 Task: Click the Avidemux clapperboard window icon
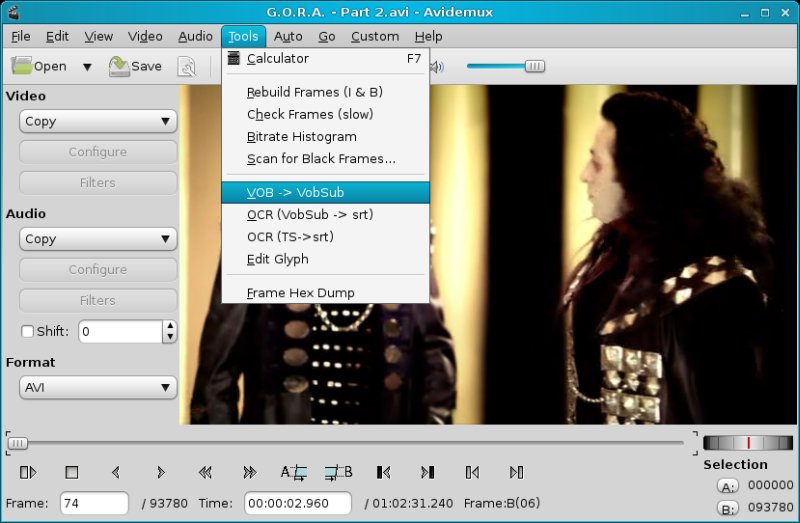coord(14,12)
